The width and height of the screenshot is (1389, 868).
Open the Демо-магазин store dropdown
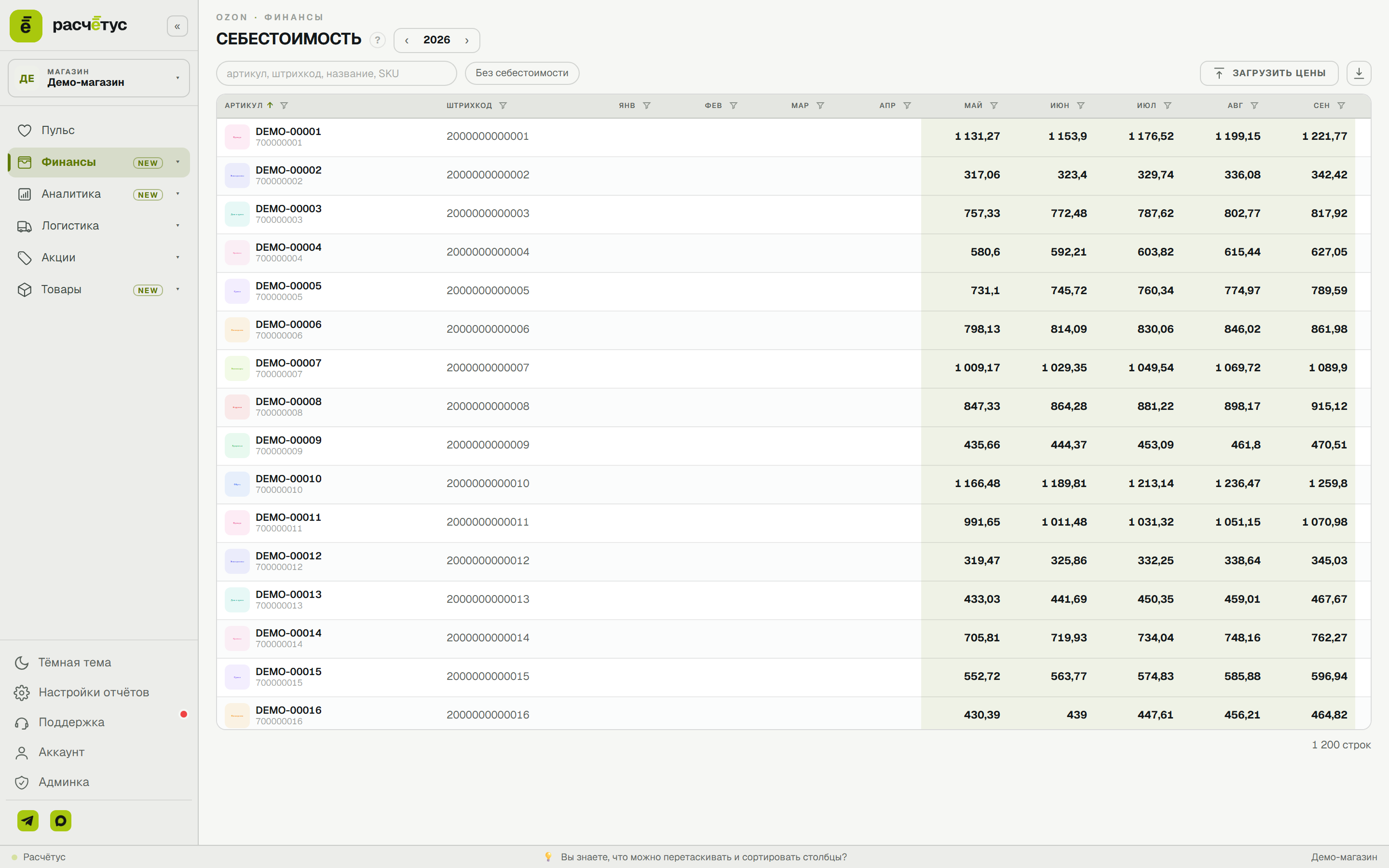point(99,78)
